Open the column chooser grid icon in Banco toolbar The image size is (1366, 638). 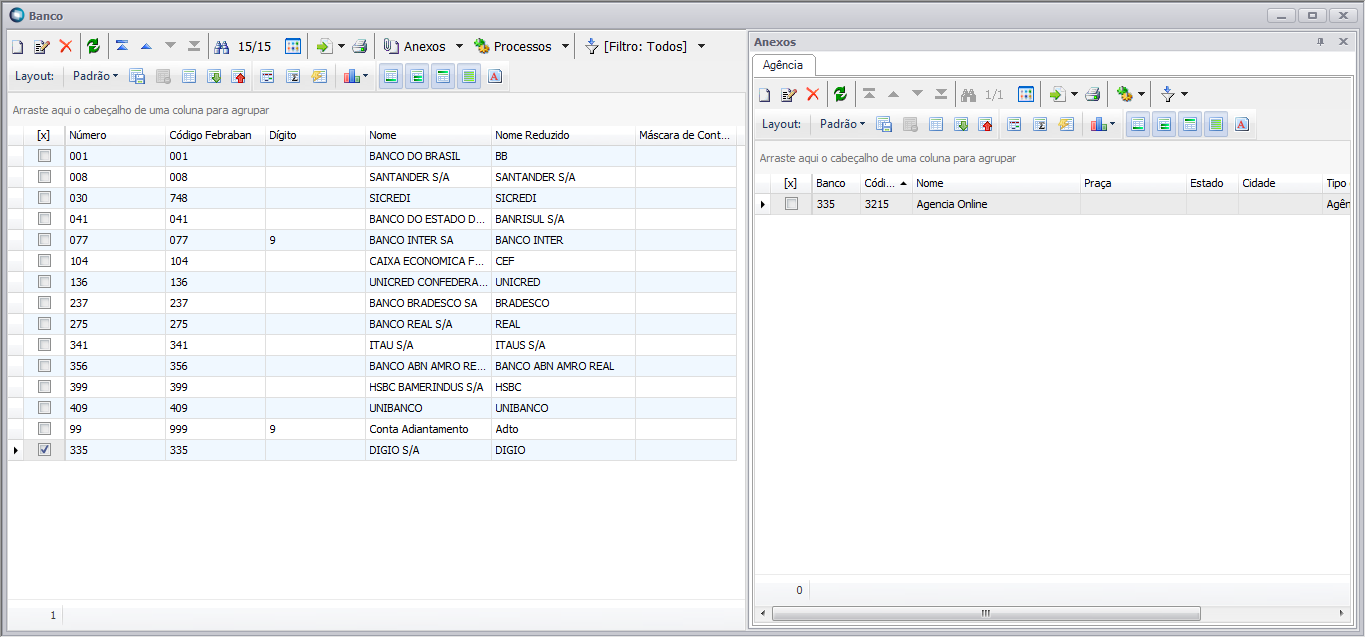[293, 46]
